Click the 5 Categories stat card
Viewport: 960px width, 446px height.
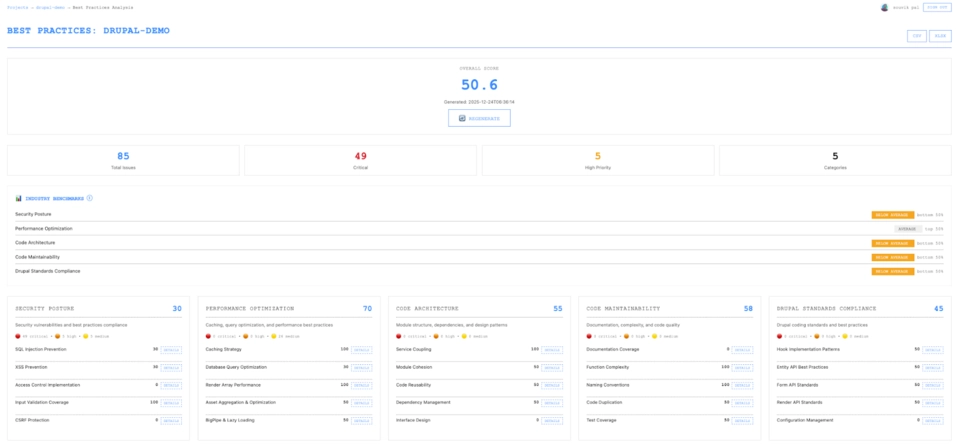pyautogui.click(x=835, y=161)
